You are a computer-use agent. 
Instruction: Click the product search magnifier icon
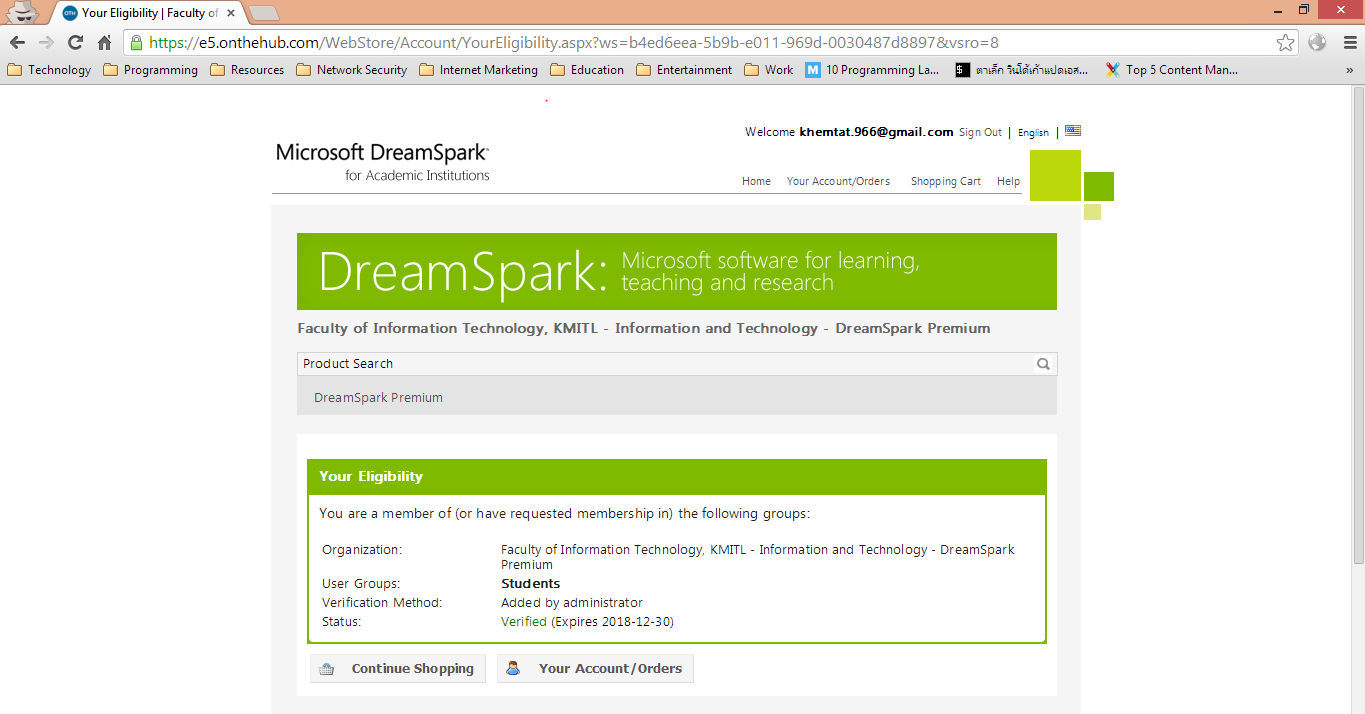pos(1043,364)
